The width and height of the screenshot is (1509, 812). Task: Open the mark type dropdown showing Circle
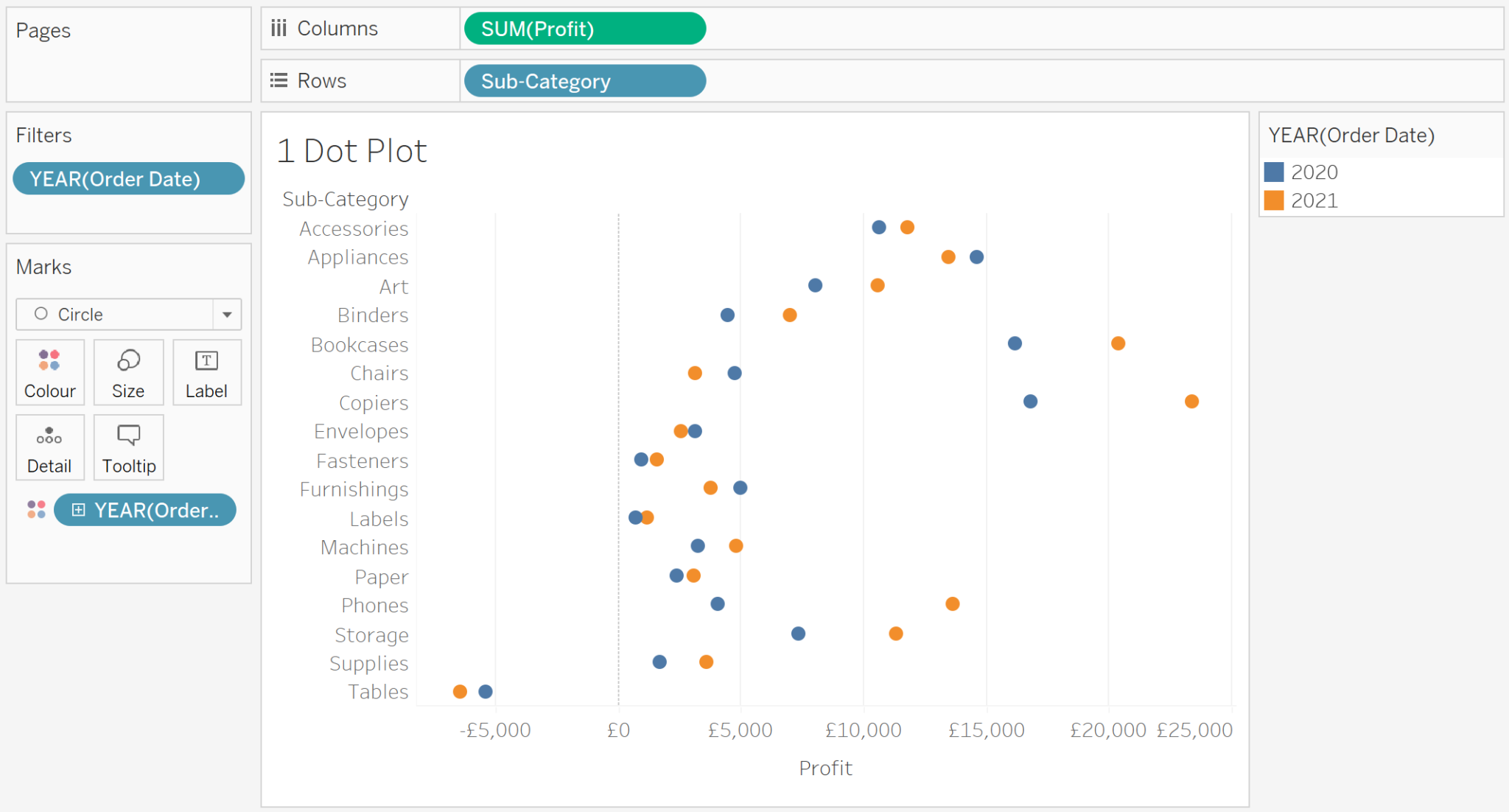(227, 314)
